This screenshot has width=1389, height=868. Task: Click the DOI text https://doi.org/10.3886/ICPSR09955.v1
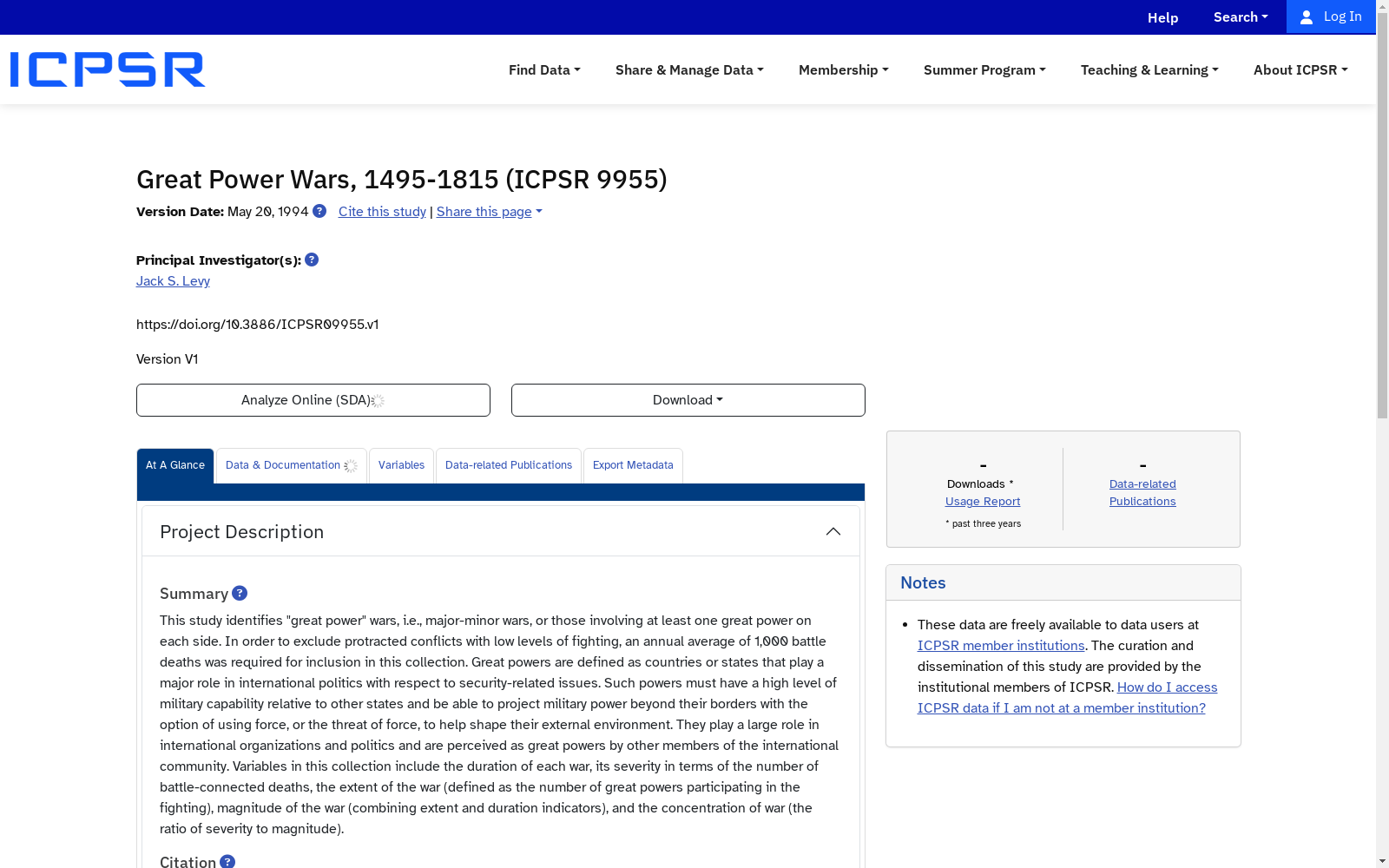tap(257, 325)
